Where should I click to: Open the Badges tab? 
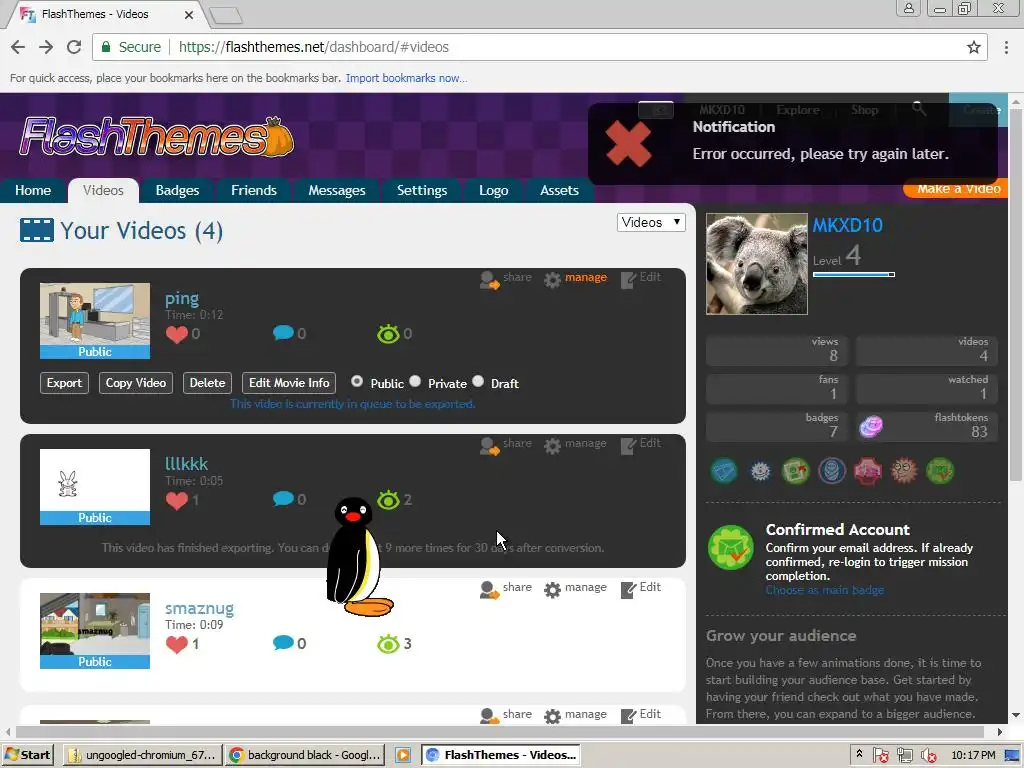point(177,190)
